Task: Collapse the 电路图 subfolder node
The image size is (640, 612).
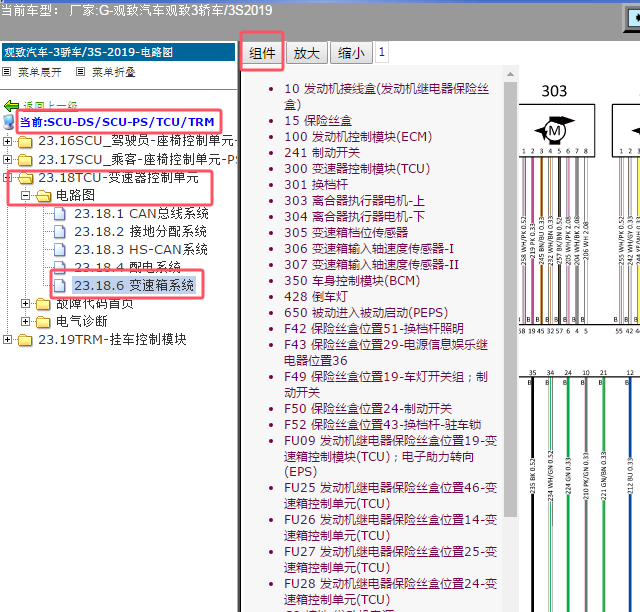Action: click(25, 196)
